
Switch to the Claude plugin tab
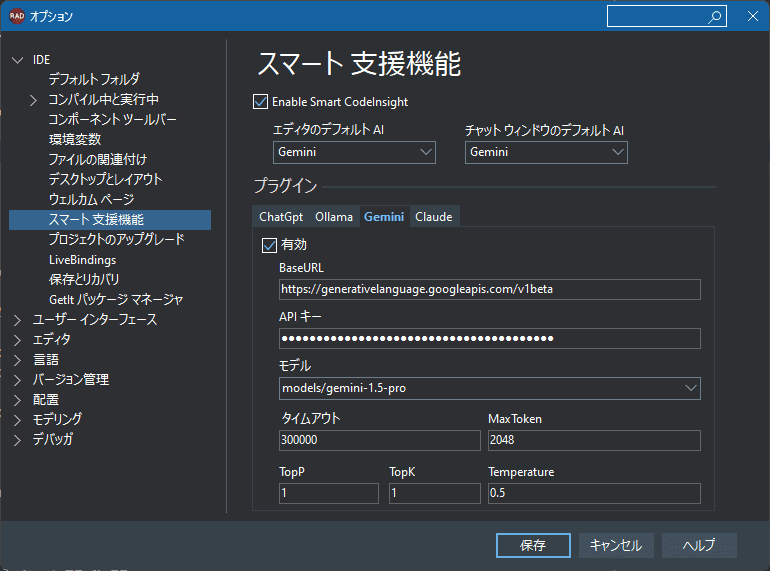pyautogui.click(x=434, y=217)
